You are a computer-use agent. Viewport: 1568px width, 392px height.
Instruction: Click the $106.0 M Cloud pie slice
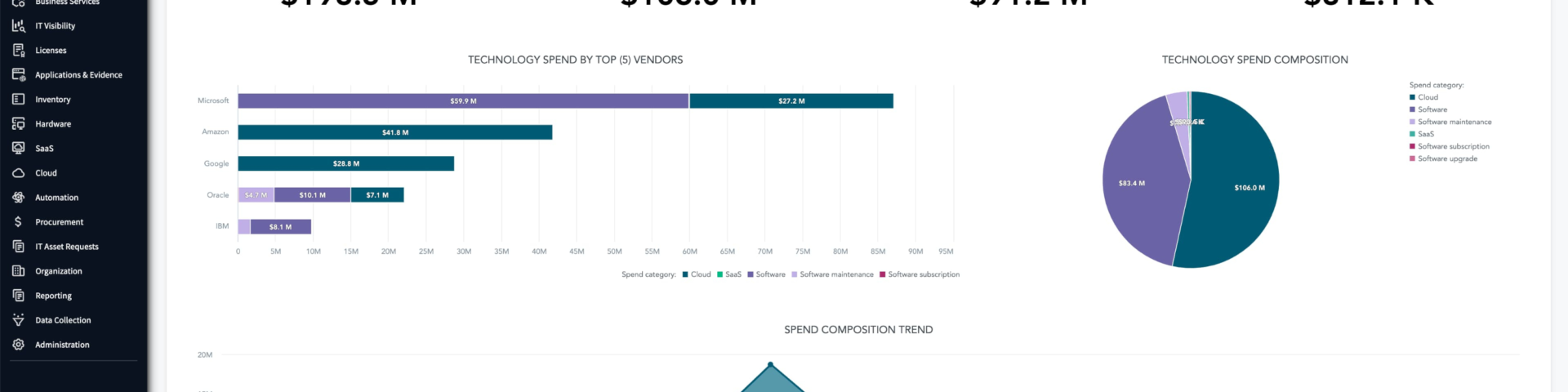tap(1233, 188)
